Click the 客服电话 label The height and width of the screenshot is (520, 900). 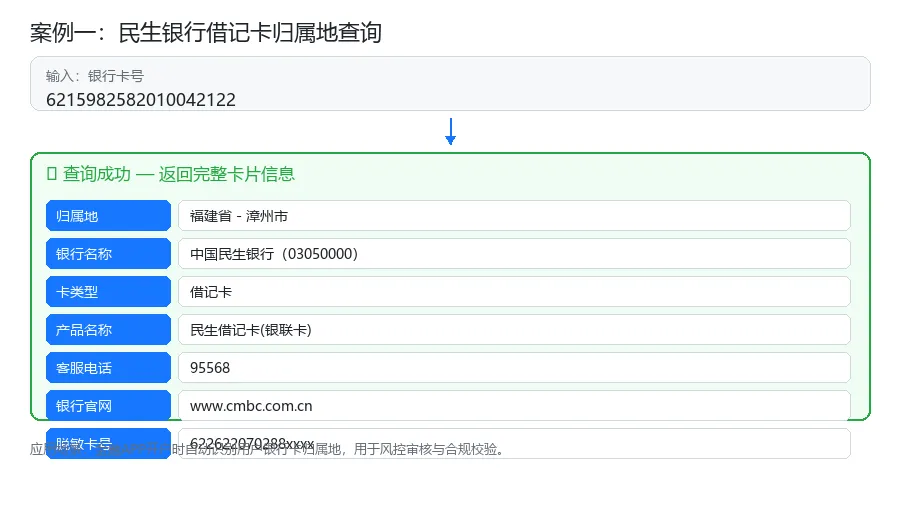point(108,367)
